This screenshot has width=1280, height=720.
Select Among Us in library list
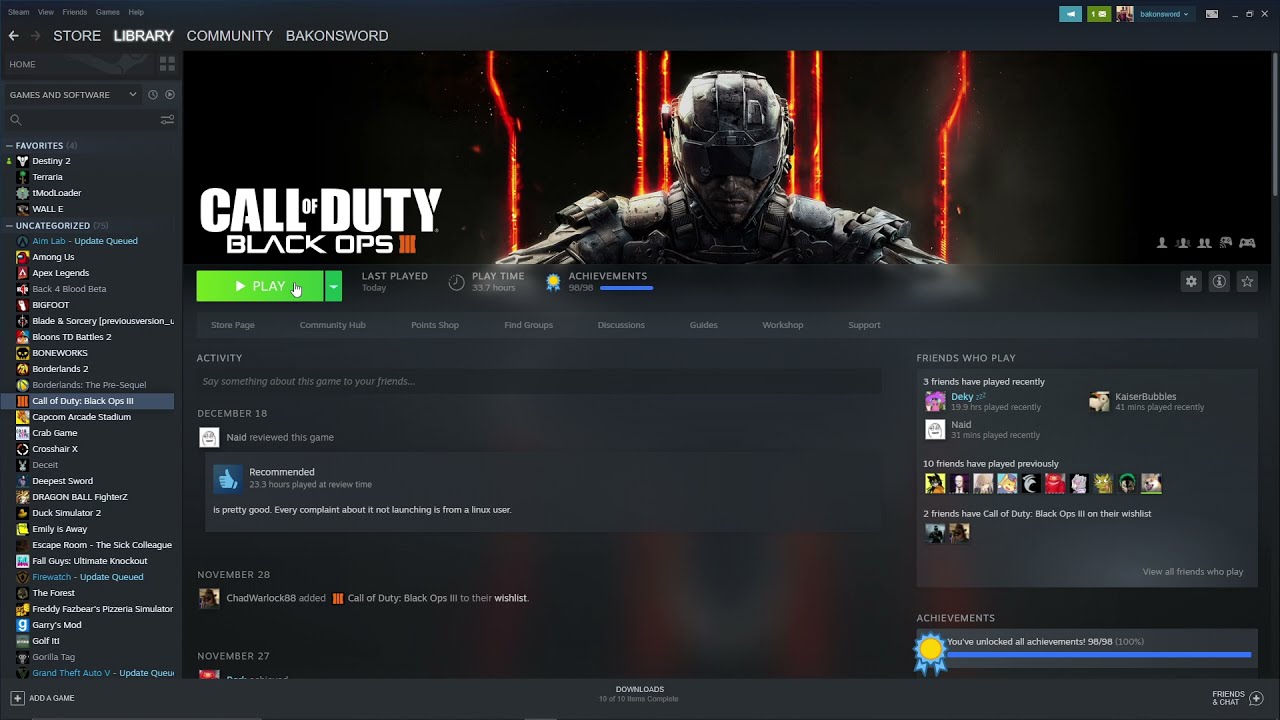[53, 257]
